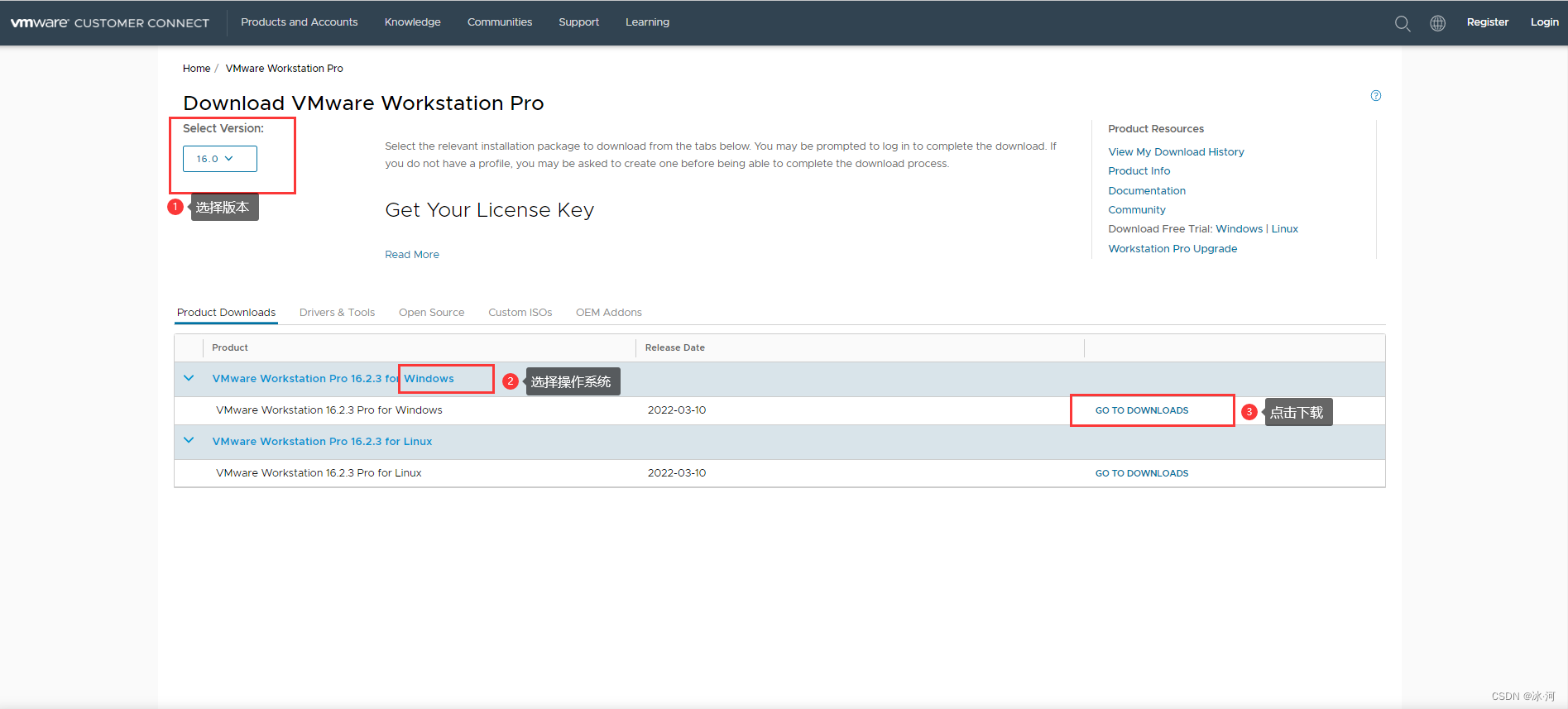Open the search magnifier icon
The height and width of the screenshot is (709, 1568).
[1402, 23]
